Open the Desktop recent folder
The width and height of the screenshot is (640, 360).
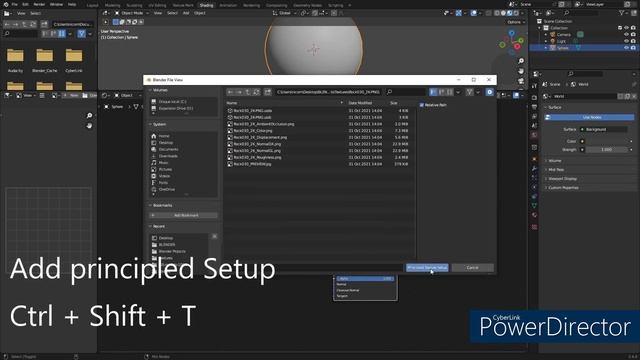166,238
